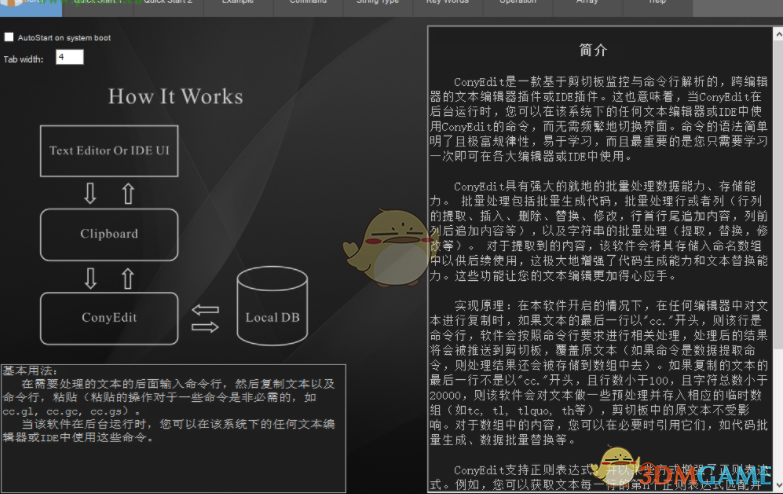Click the "How It Works" heading

[x=176, y=96]
